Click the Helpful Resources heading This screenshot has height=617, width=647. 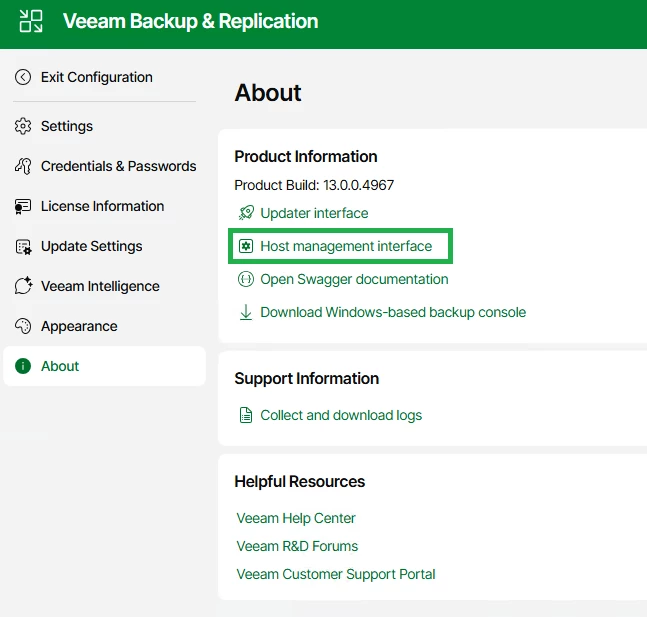300,482
